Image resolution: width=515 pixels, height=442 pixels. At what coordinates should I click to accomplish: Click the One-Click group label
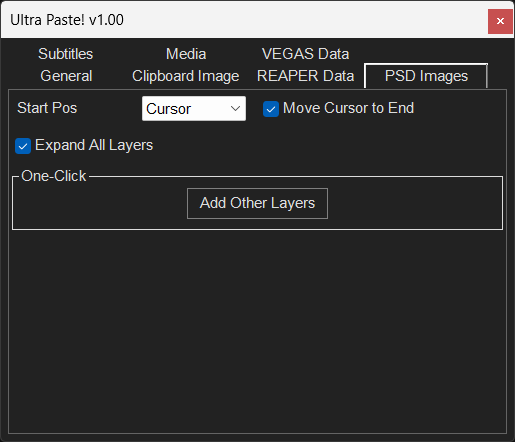click(x=53, y=176)
